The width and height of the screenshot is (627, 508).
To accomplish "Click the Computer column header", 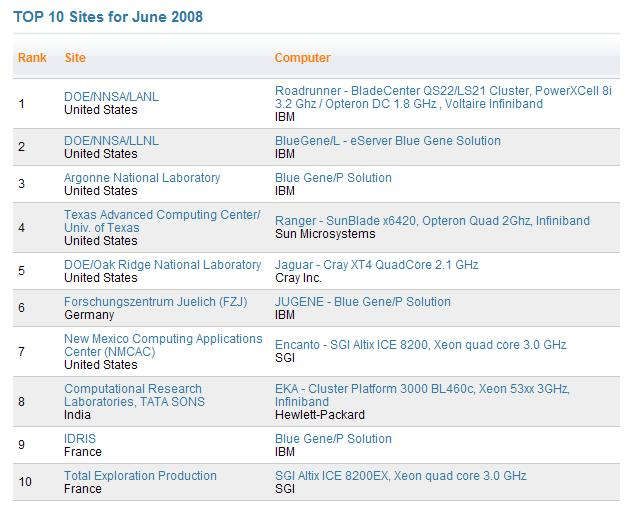I will pyautogui.click(x=302, y=58).
